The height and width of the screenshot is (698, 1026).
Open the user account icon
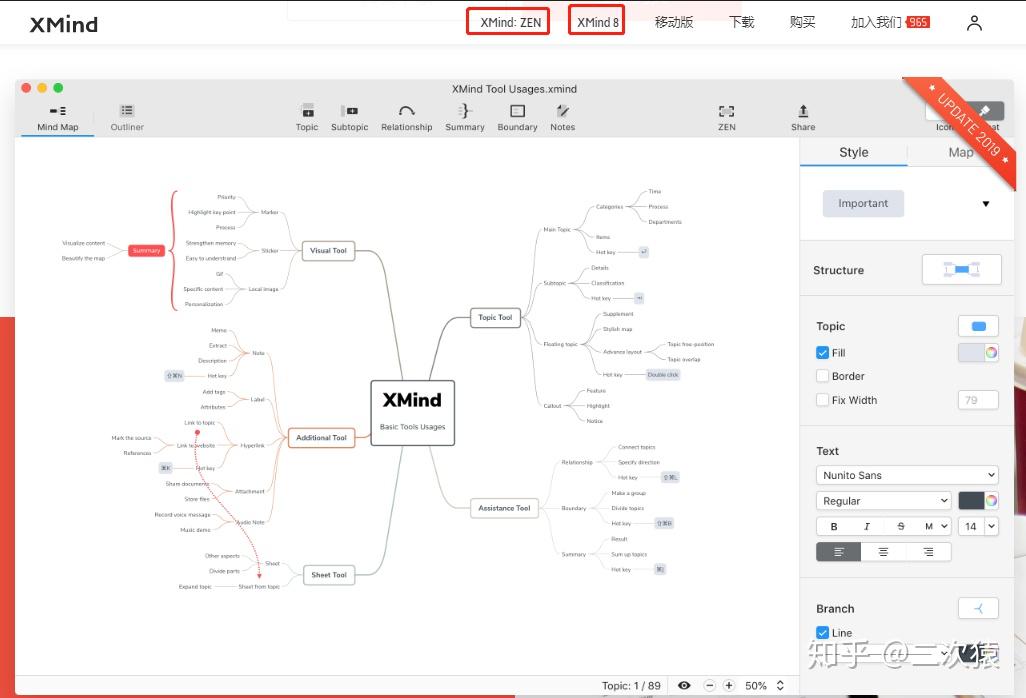pyautogui.click(x=974, y=23)
